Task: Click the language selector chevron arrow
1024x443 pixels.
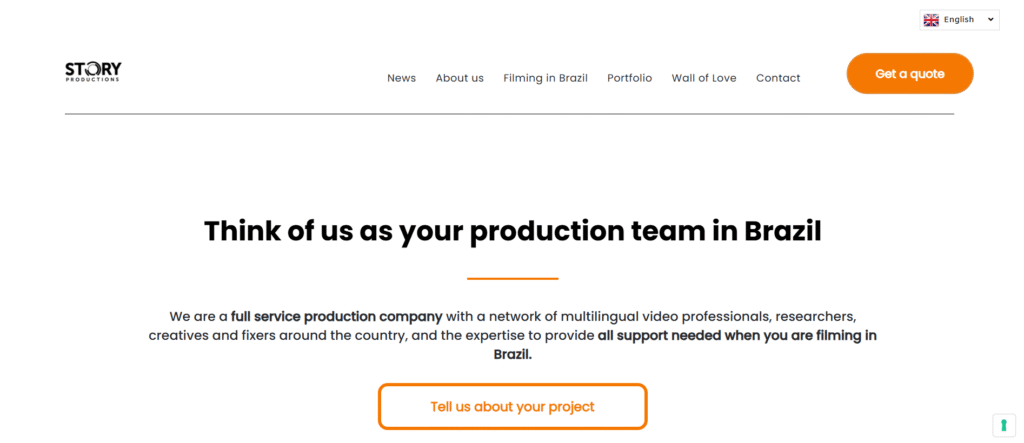Action: tap(990, 20)
